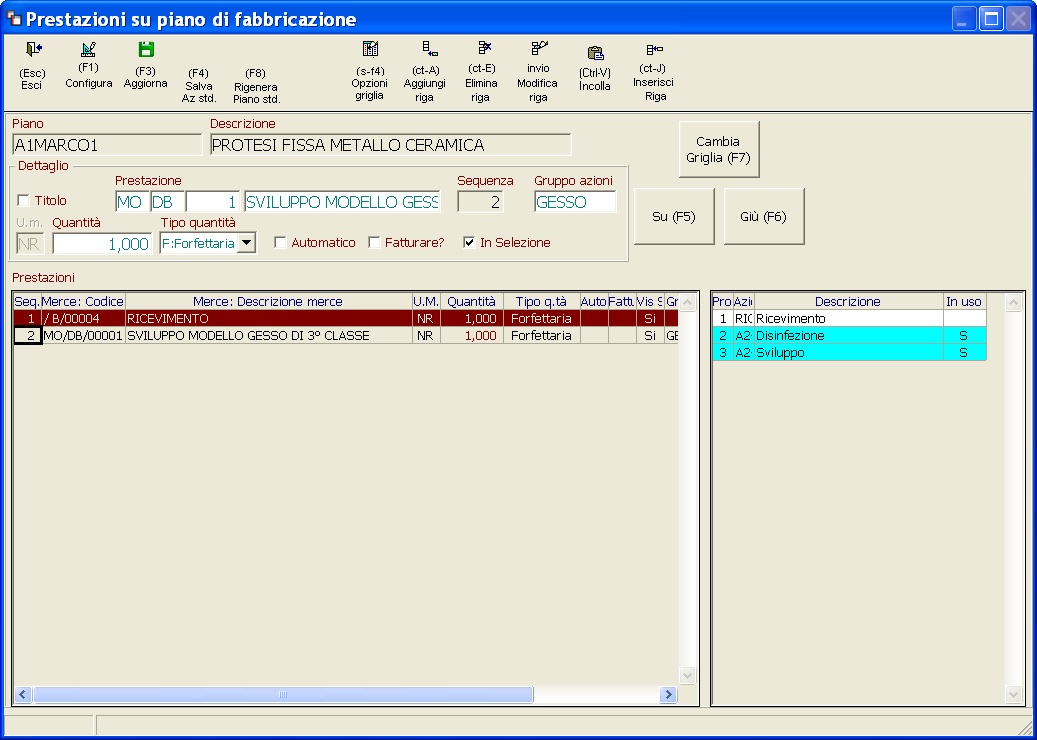Click the Cambia Griglia (F7) button
The image size is (1037, 740).
click(x=719, y=149)
